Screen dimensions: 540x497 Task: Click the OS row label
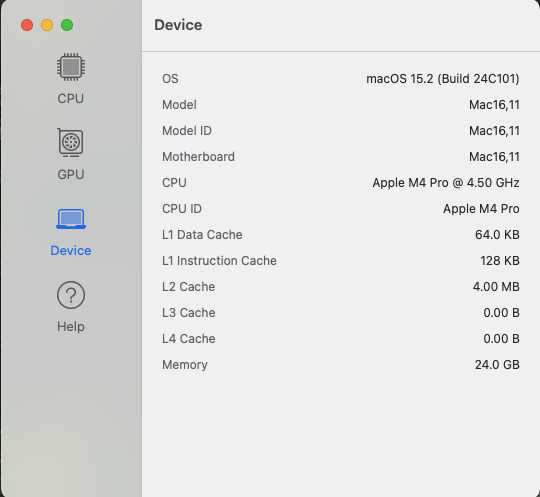click(170, 79)
